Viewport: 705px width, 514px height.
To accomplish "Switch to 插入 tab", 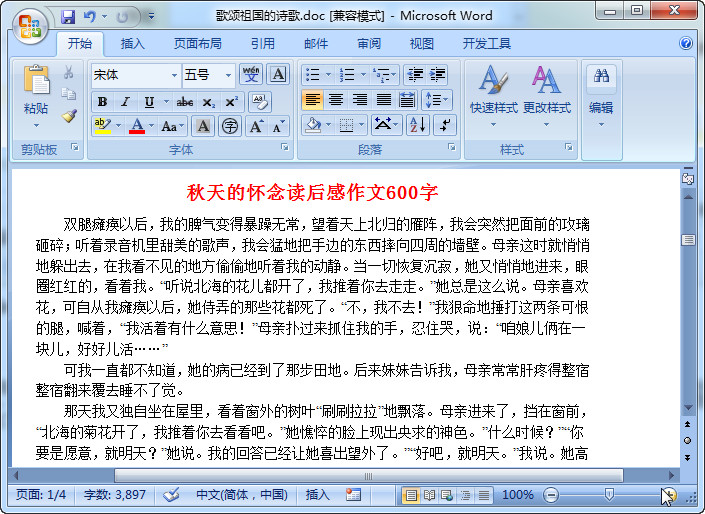I will pos(133,44).
